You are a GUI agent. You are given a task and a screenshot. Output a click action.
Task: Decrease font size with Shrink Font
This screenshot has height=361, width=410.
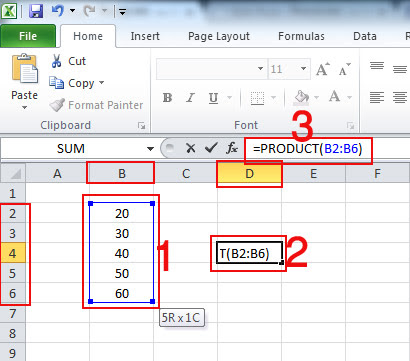[x=345, y=69]
